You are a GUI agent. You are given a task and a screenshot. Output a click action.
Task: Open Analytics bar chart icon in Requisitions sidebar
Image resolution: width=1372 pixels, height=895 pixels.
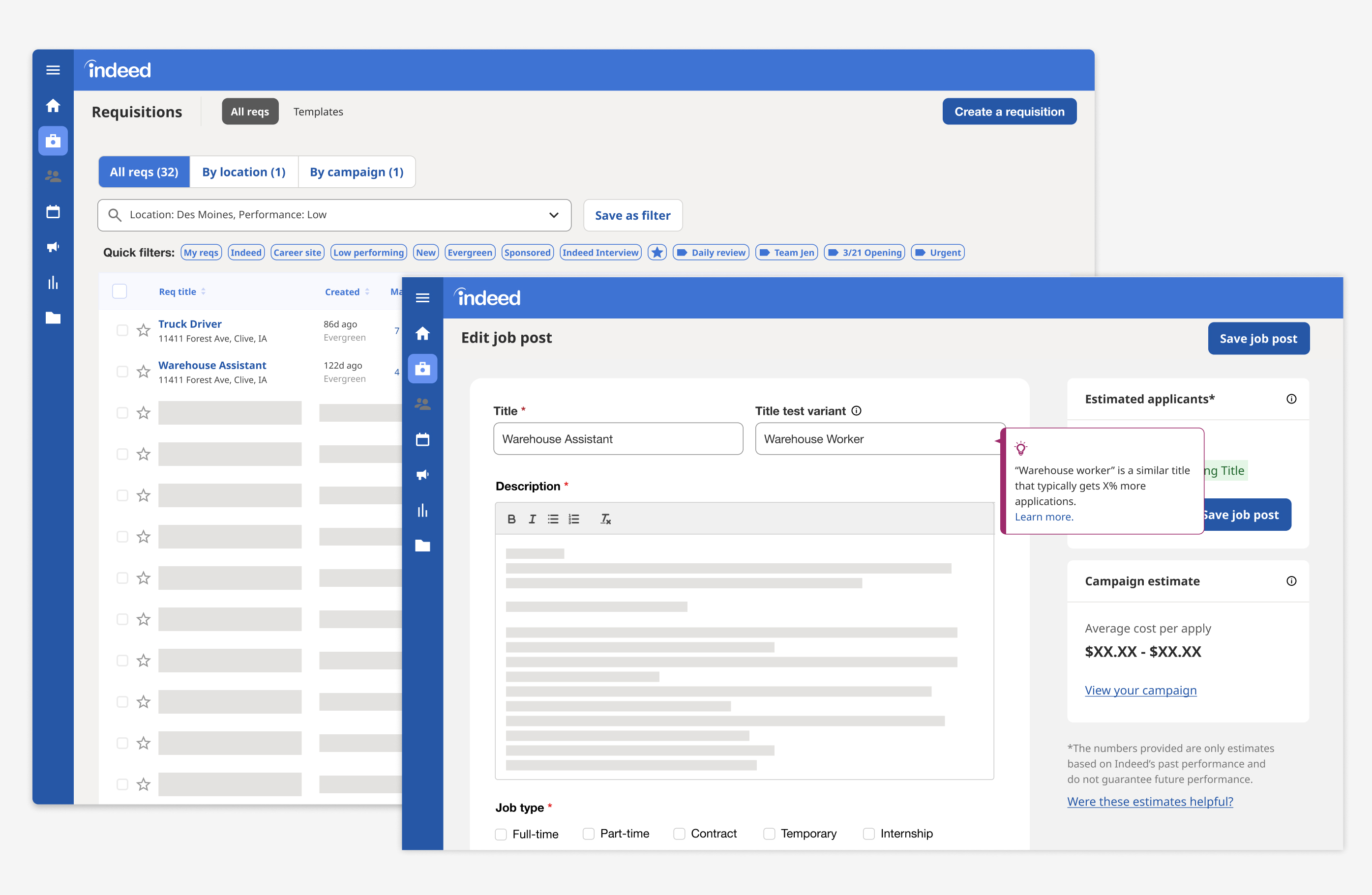(x=53, y=283)
